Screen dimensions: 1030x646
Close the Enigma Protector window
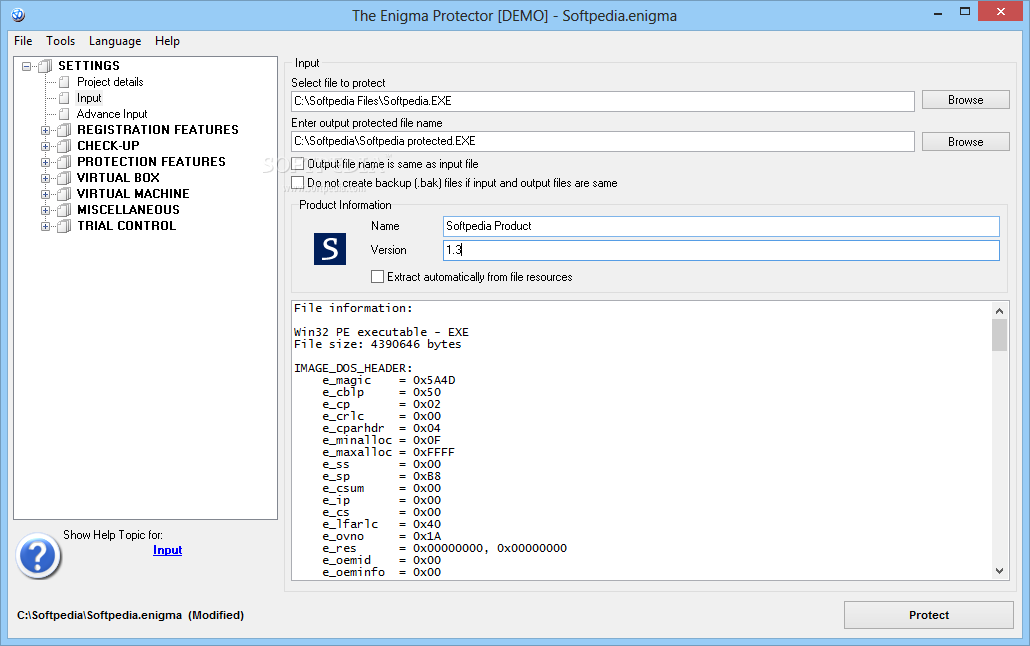tap(1000, 11)
